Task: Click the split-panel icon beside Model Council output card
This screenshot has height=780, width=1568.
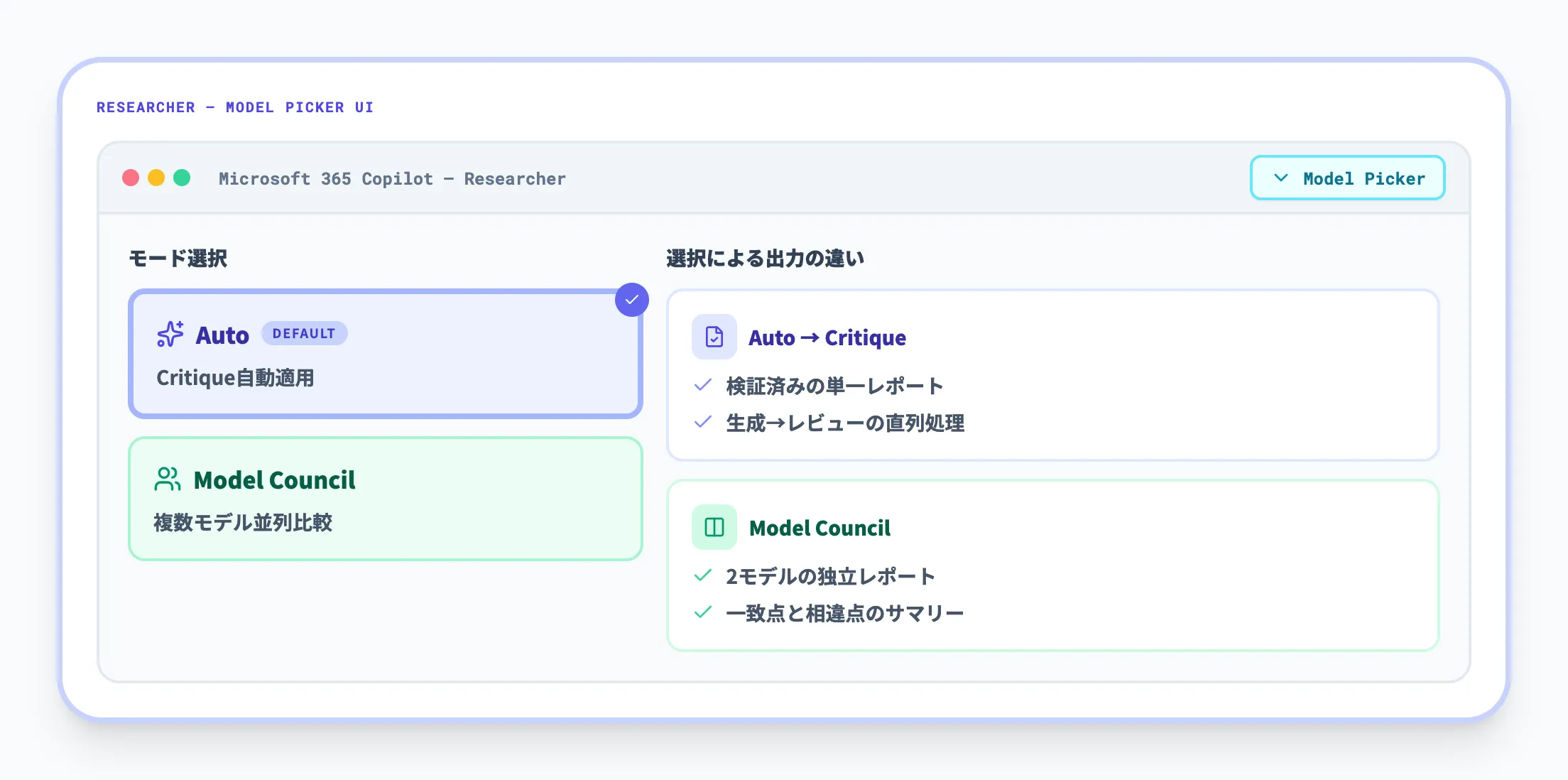Action: [714, 527]
